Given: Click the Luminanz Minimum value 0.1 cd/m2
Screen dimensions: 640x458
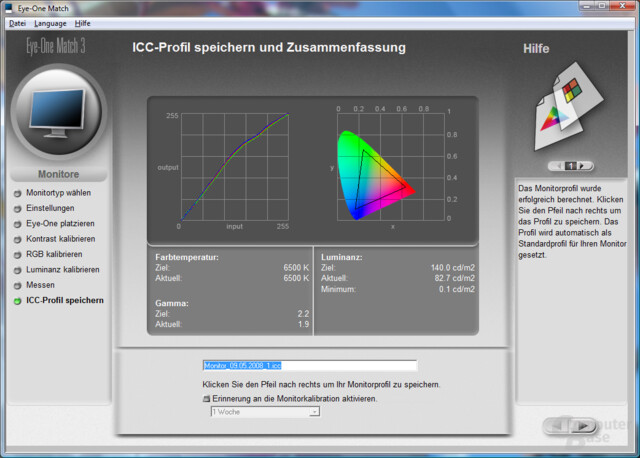Looking at the screenshot, I should 457,289.
